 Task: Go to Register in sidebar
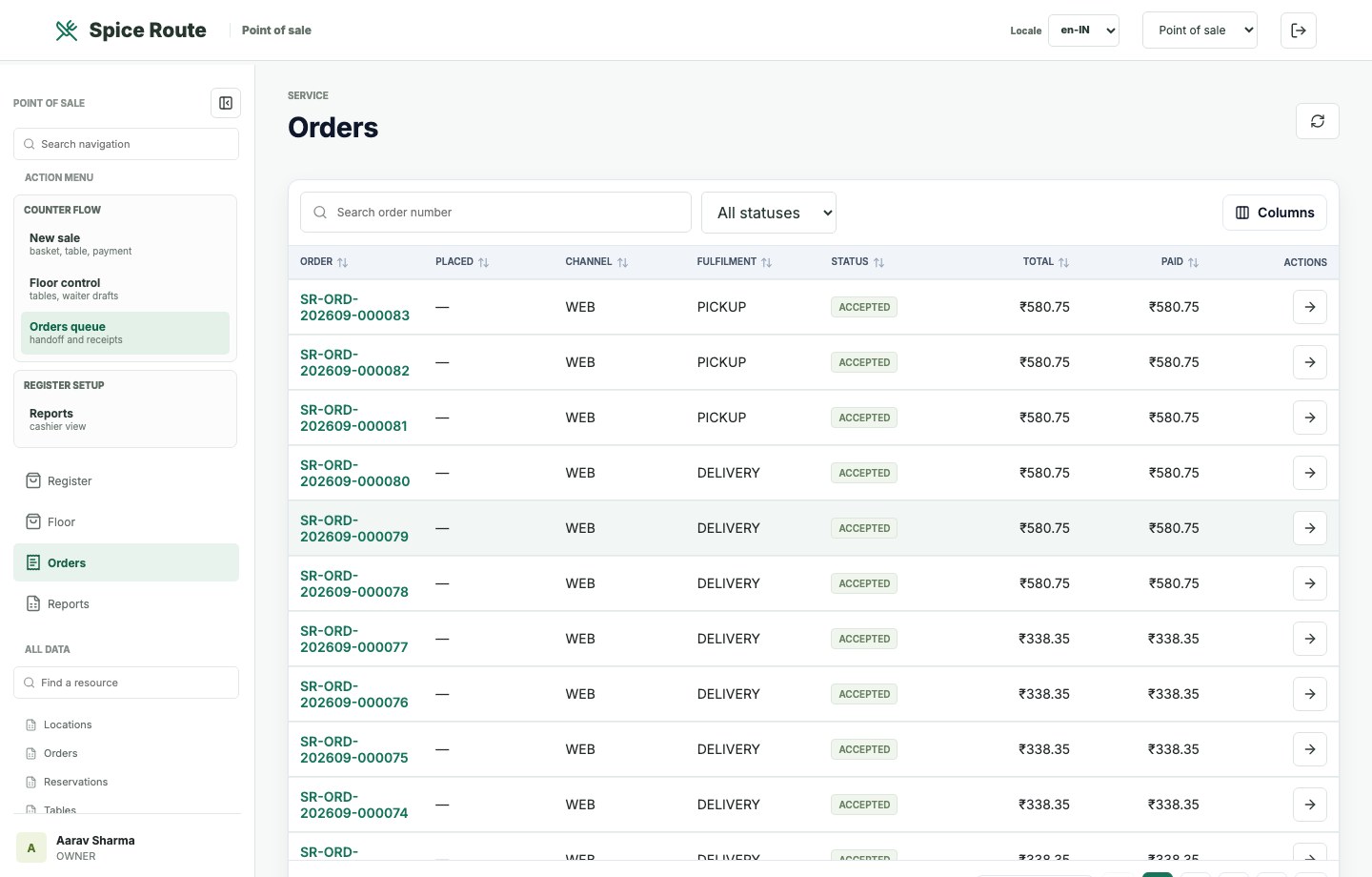(126, 481)
